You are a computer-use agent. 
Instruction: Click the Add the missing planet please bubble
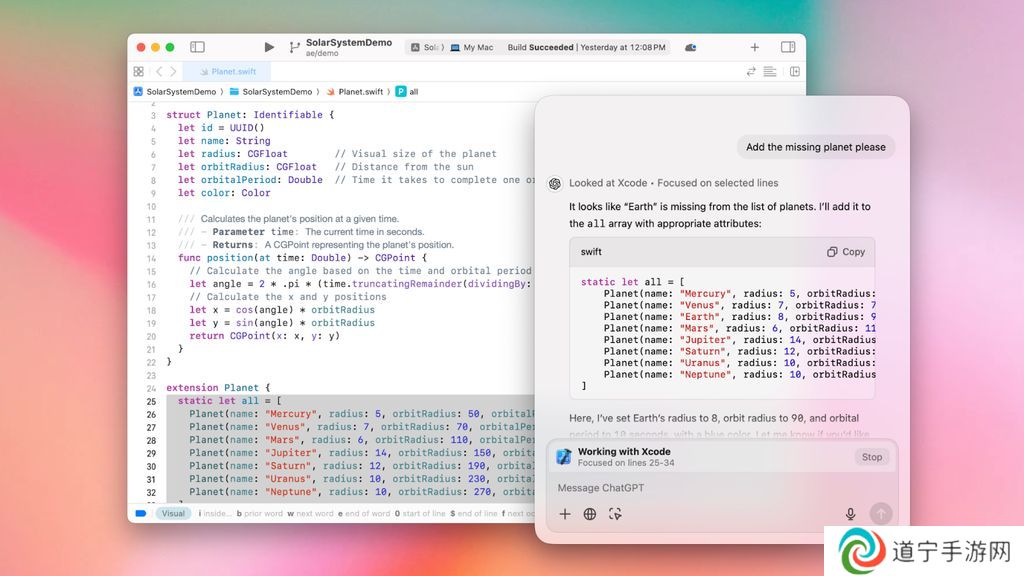click(x=816, y=147)
